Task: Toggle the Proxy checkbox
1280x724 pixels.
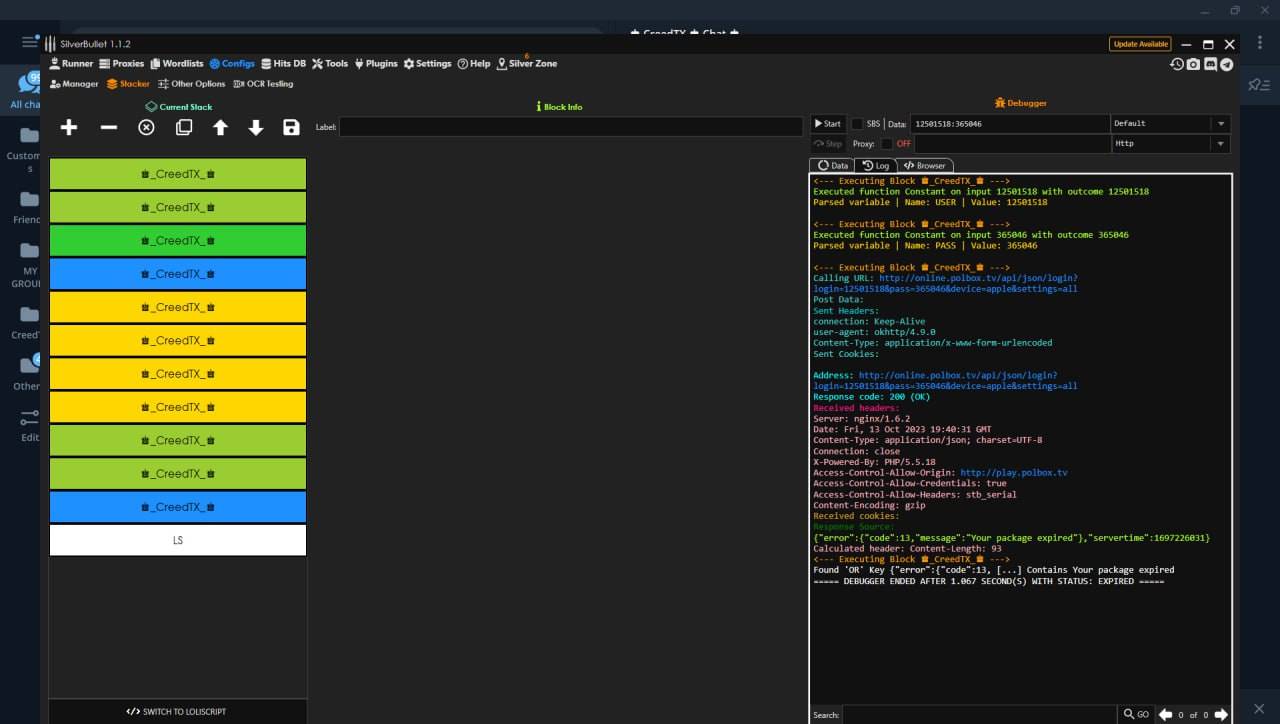Action: [886, 144]
